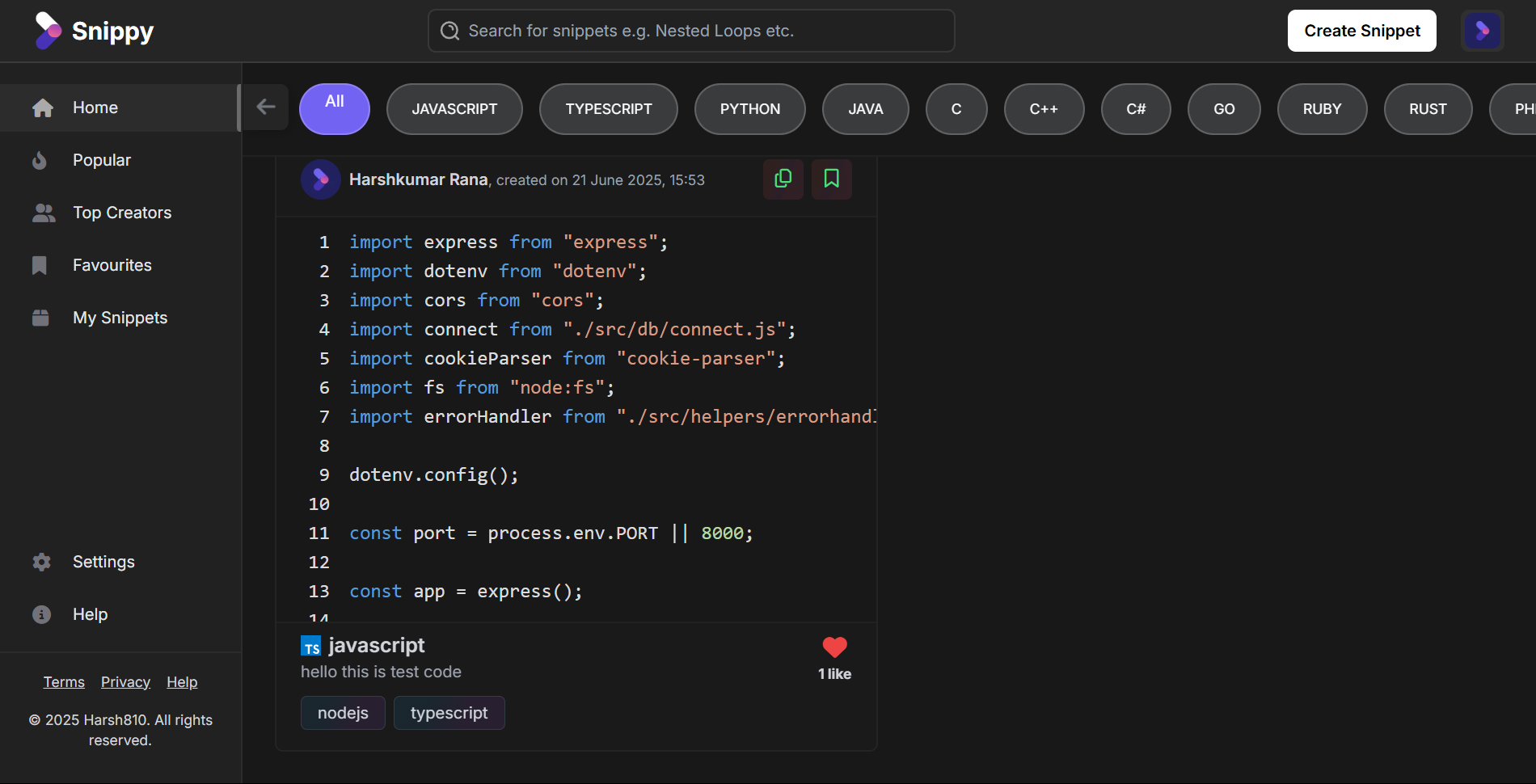Click the Harshkumar Rana author name
Viewport: 1536px width, 784px height.
coord(419,179)
